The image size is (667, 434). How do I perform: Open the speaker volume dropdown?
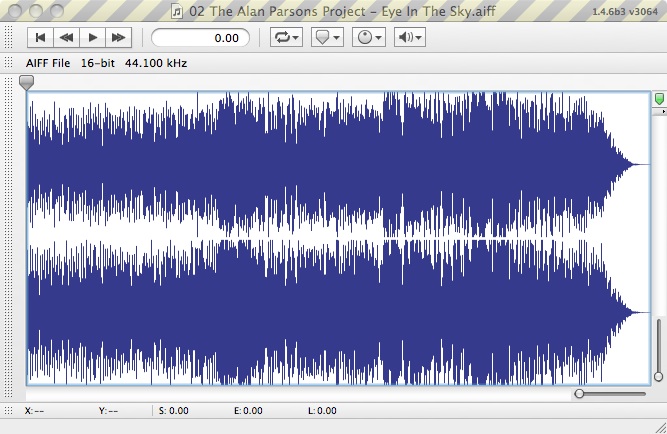tap(410, 37)
